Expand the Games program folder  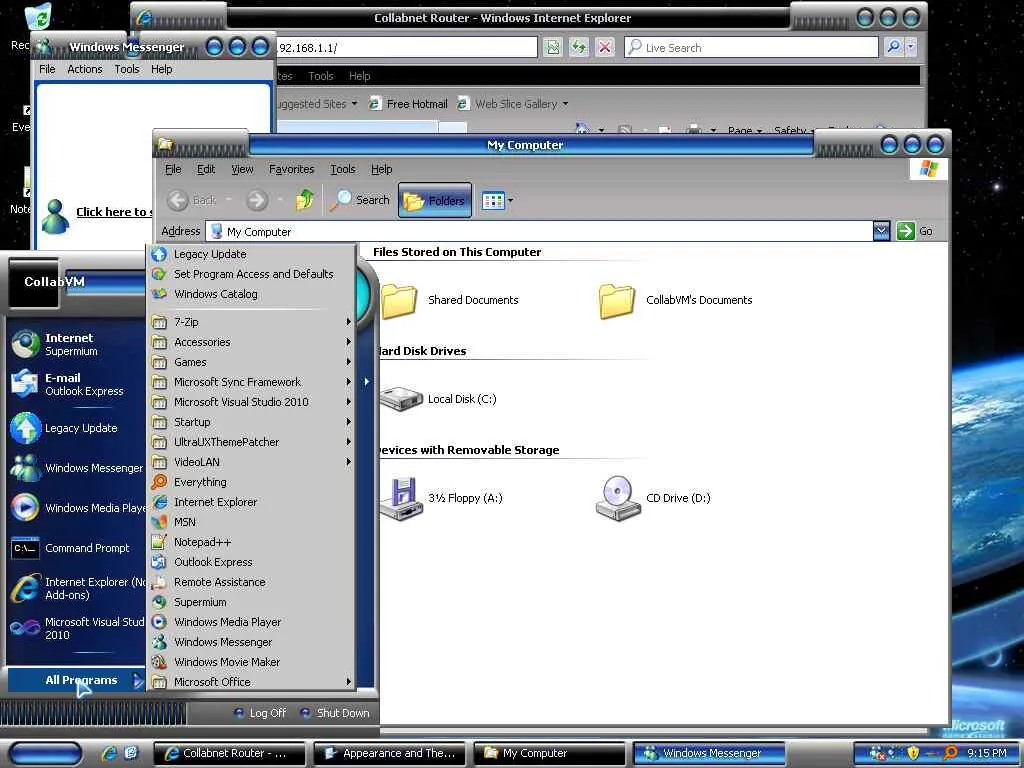(252, 362)
